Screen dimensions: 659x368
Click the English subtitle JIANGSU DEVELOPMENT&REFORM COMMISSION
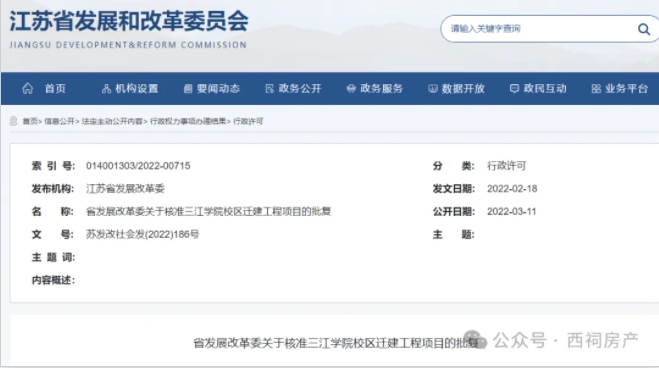point(128,45)
